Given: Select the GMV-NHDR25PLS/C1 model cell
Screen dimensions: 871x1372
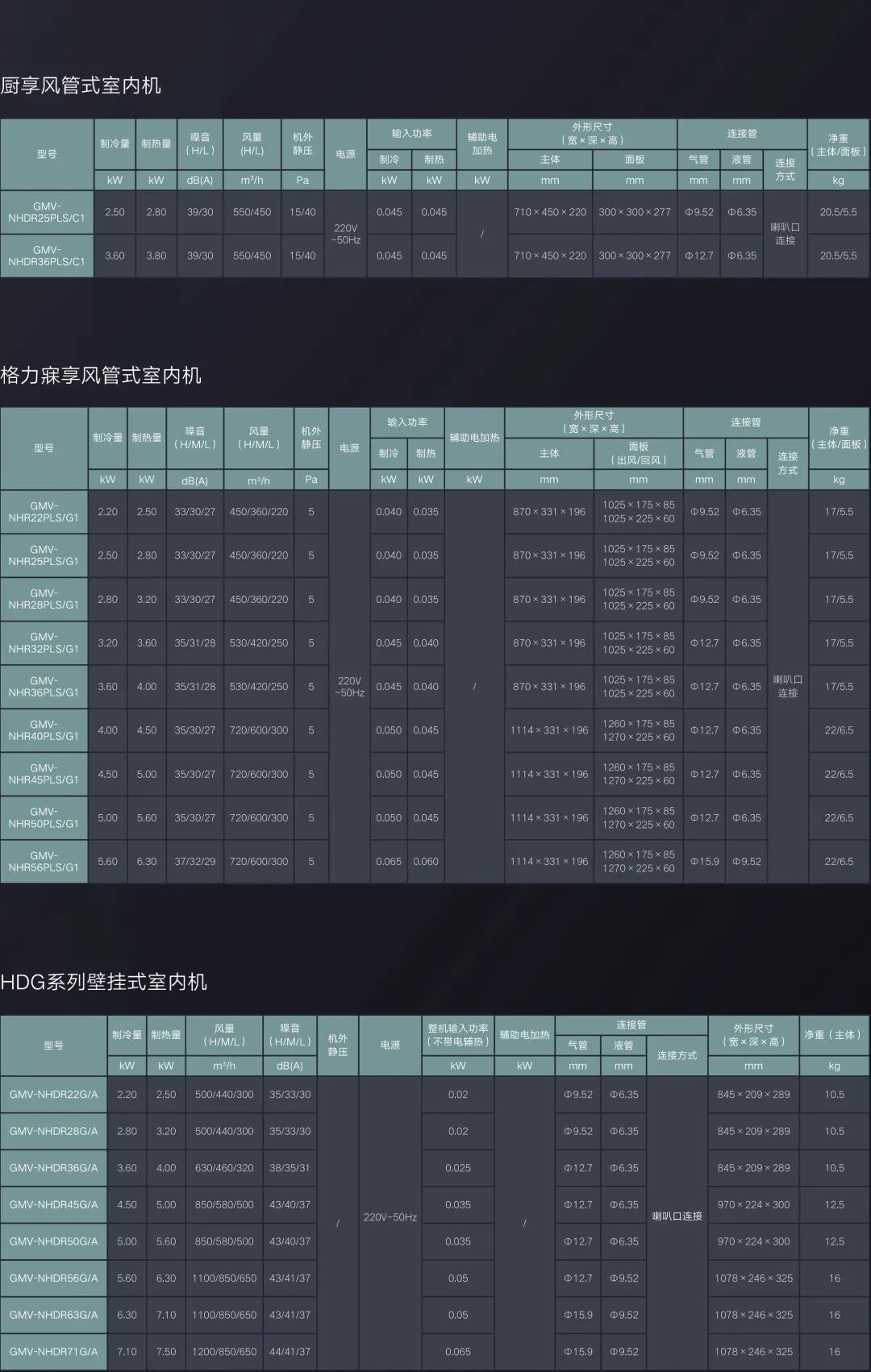Looking at the screenshot, I should 47,212.
